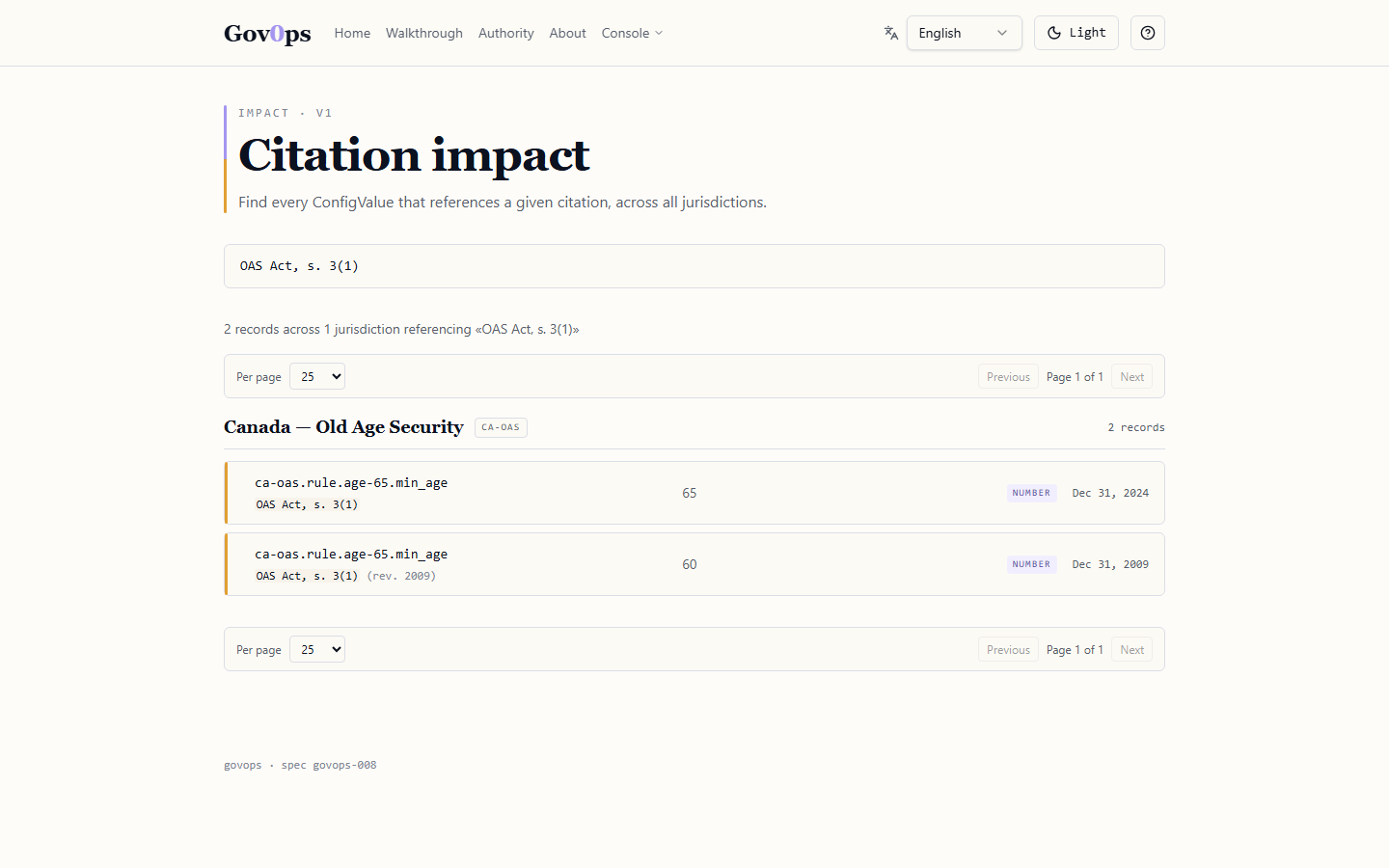Click the '2 records' count label
Screen dimensions: 1389x868
tap(1136, 427)
